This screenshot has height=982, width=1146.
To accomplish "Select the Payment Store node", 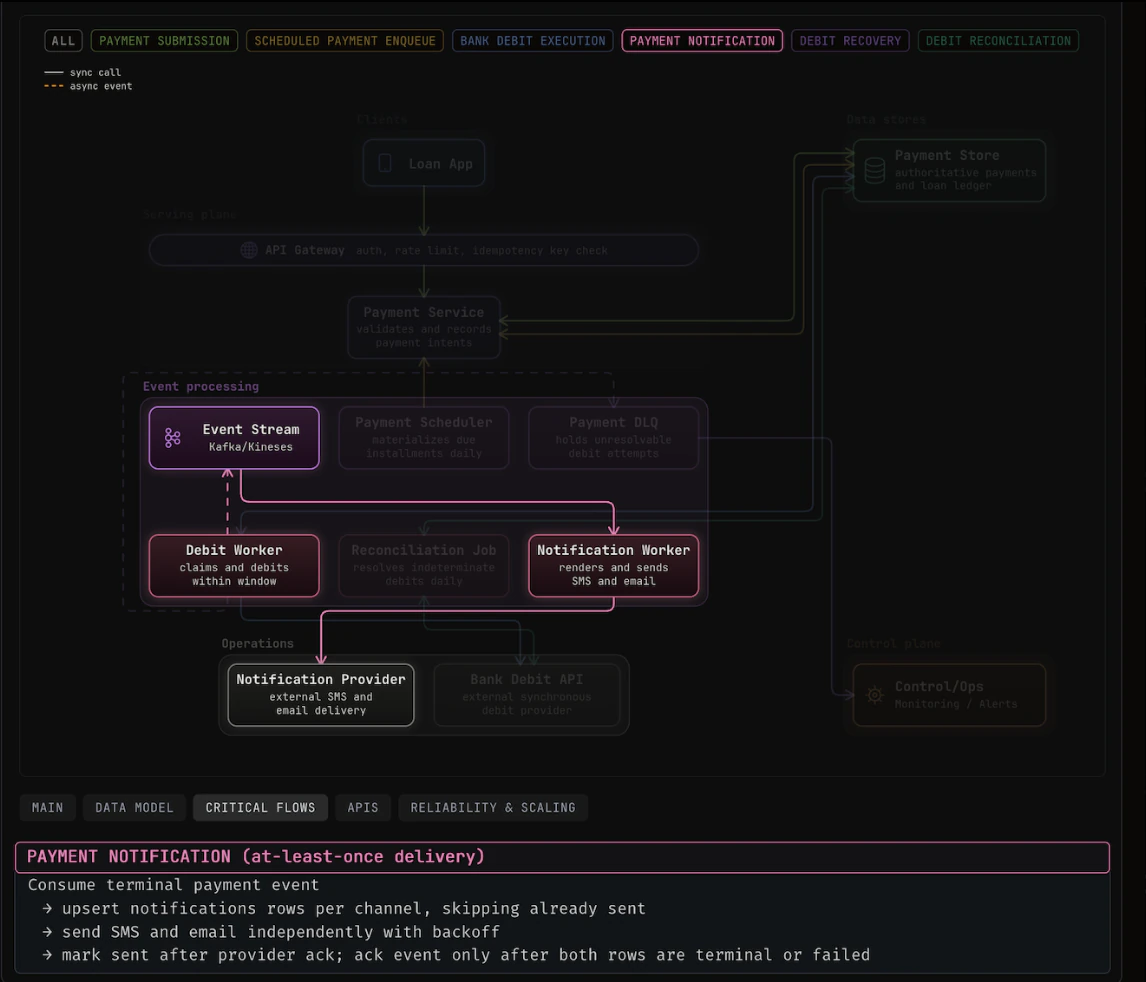I will (949, 170).
